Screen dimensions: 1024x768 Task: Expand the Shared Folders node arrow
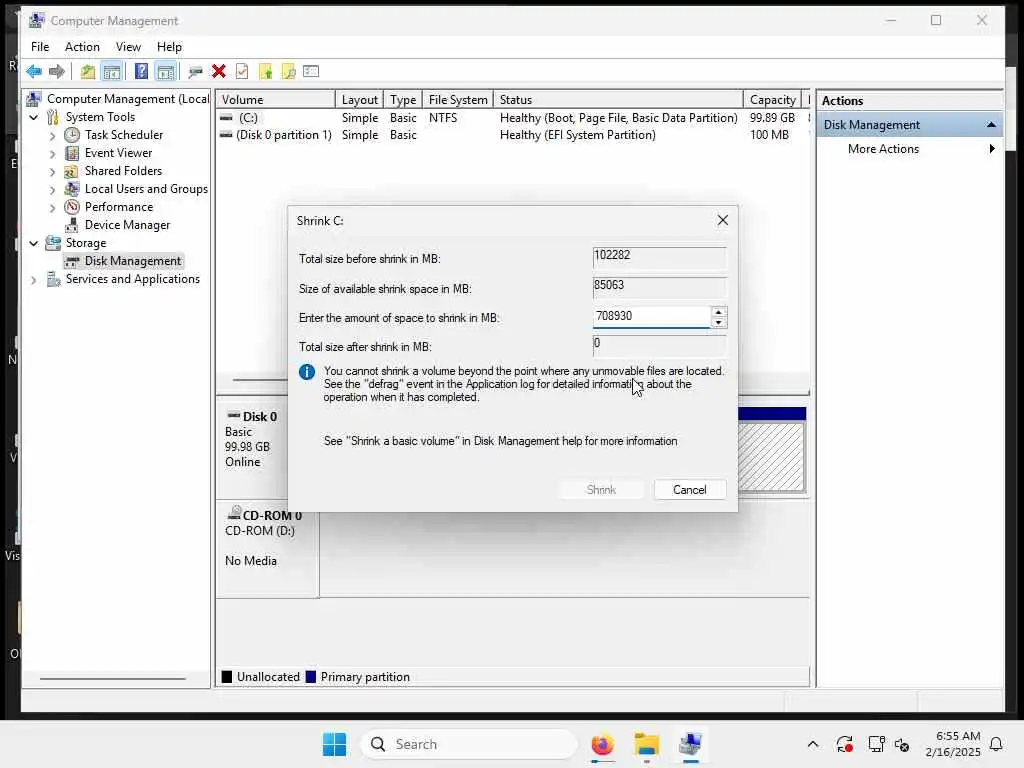point(52,172)
